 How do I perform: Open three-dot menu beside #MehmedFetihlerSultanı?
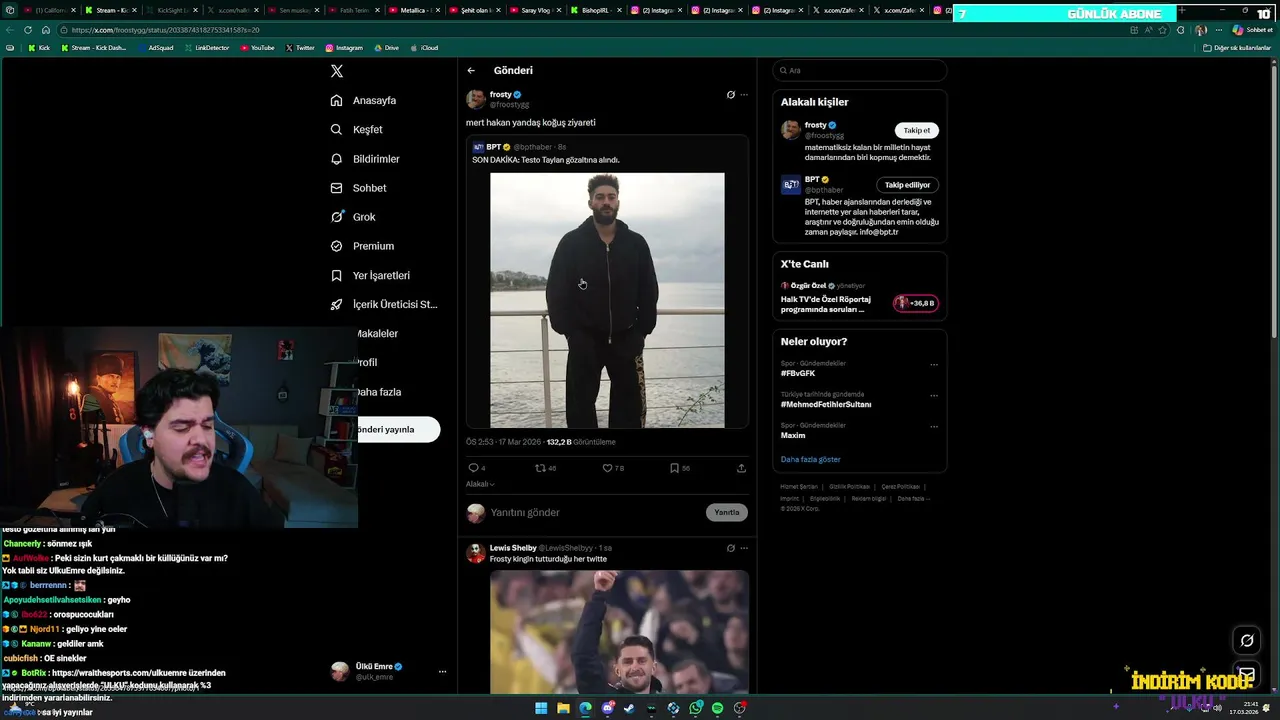tap(934, 396)
